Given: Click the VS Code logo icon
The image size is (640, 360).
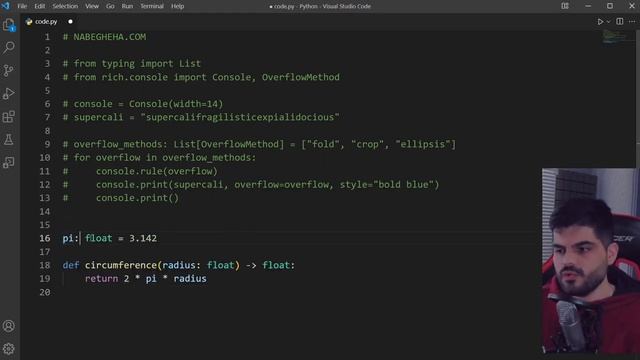Looking at the screenshot, I should pos(5,6).
